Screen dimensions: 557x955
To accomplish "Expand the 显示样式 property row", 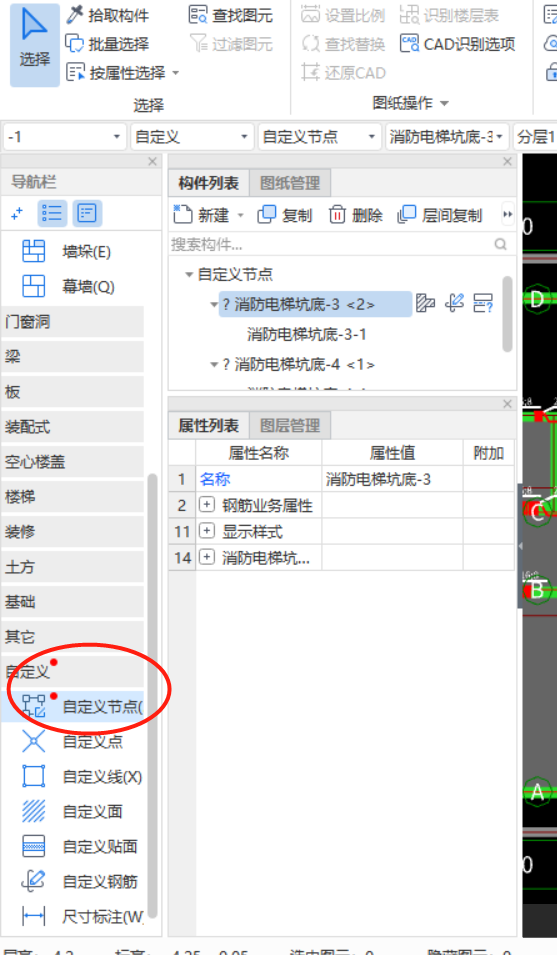I will tap(207, 531).
